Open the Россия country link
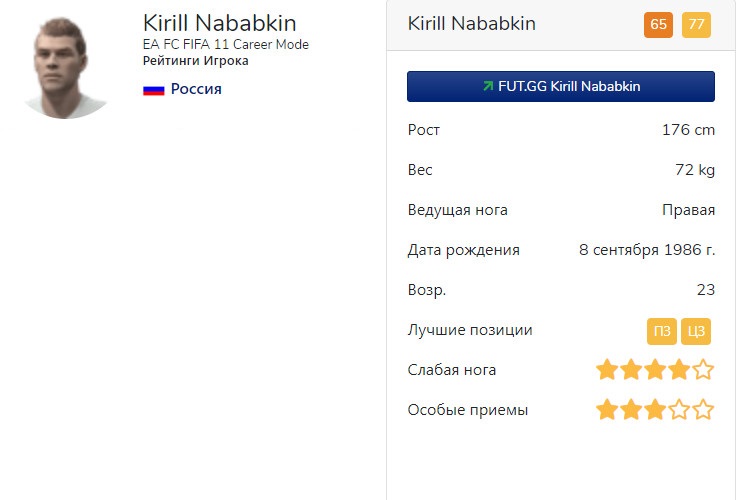The image size is (736, 500). pos(196,89)
